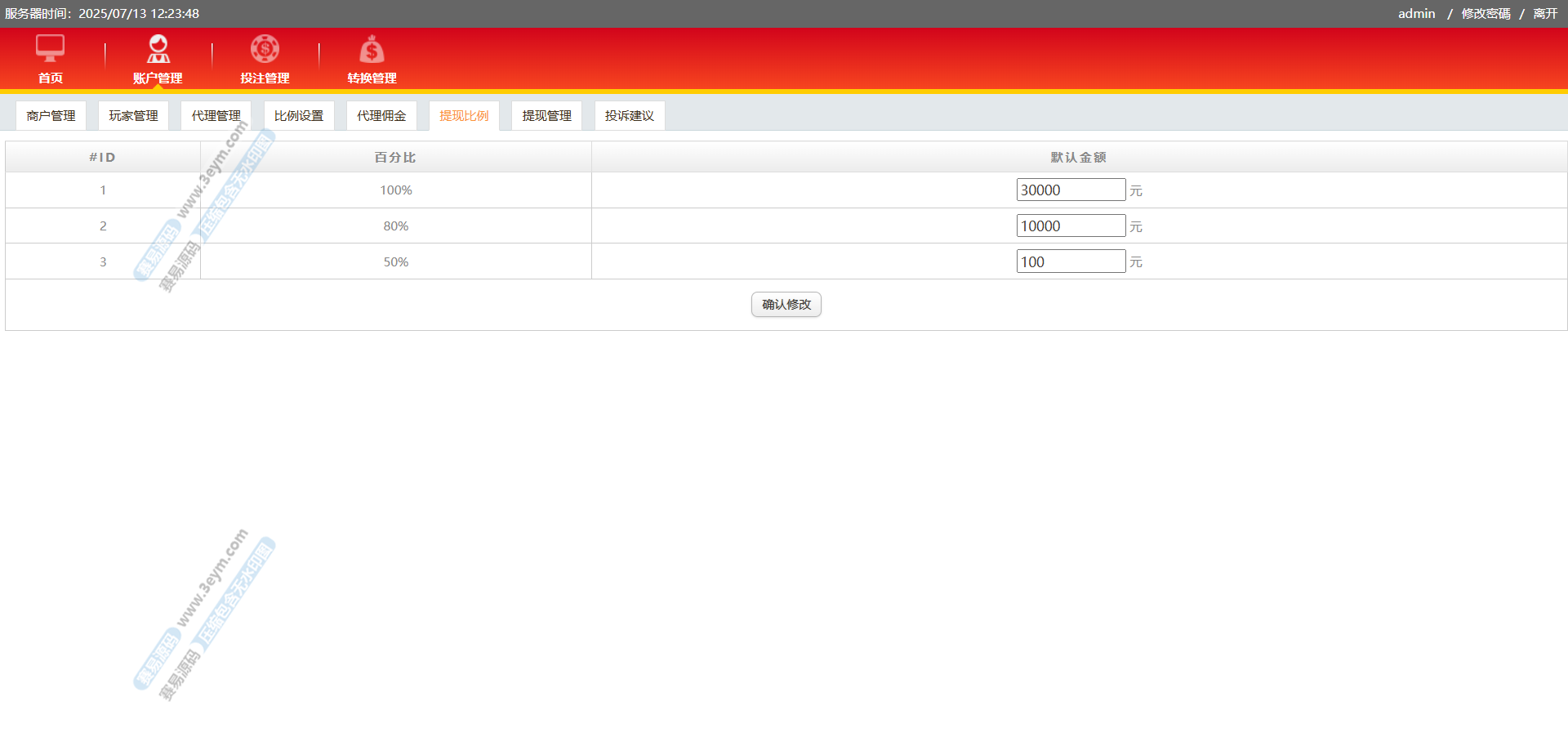Viewport: 1568px width, 755px height.
Task: Open the 代理佣金 tab
Action: [381, 116]
